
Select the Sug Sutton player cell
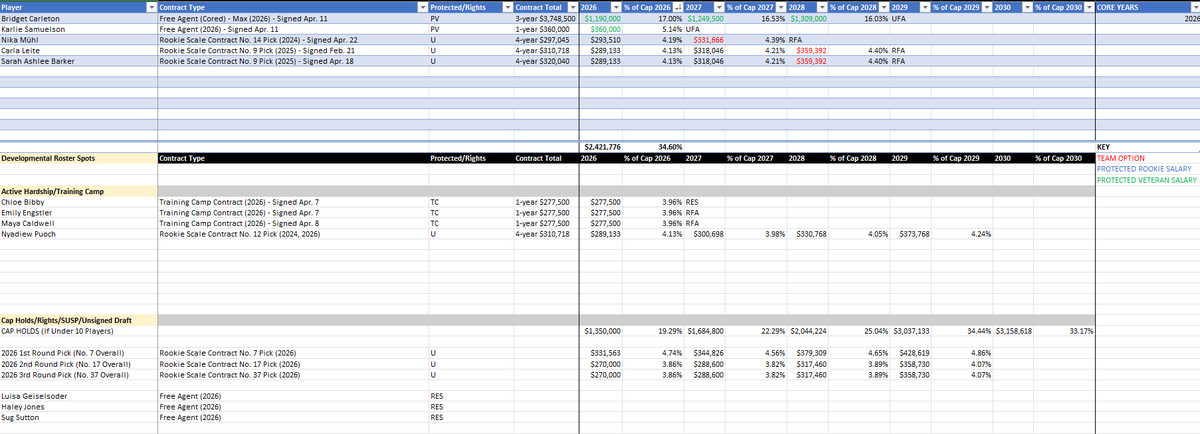[x=78, y=418]
